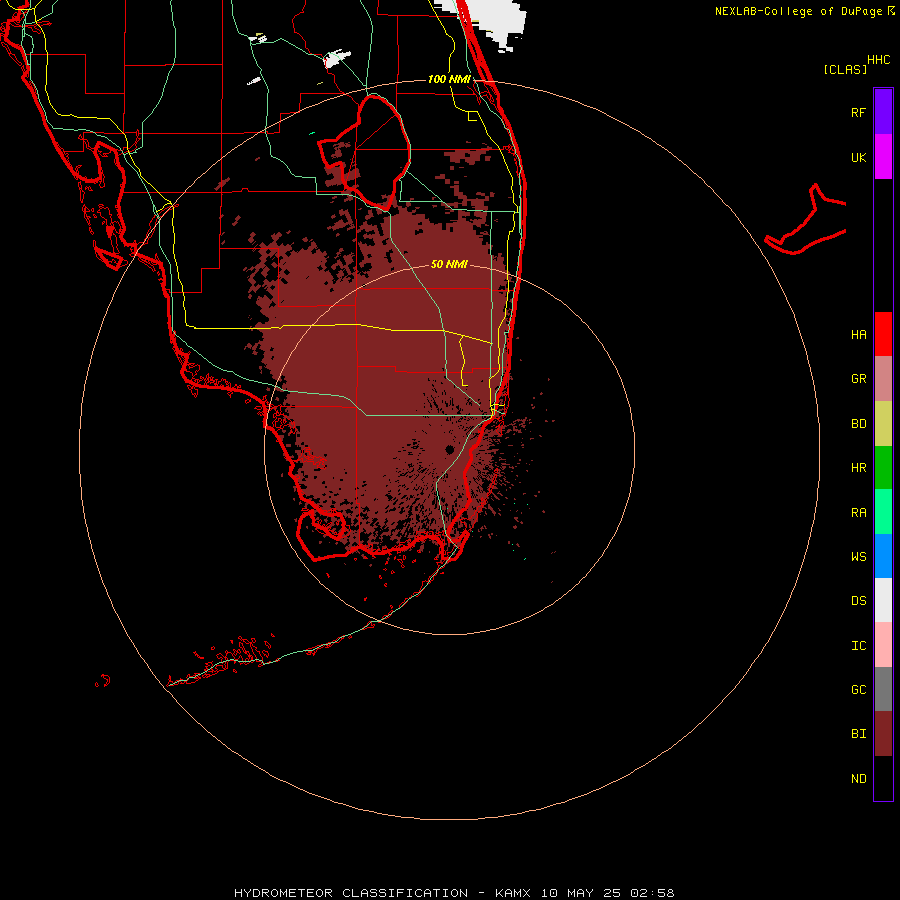
Task: Click the red HA color swatch
Action: [883, 334]
